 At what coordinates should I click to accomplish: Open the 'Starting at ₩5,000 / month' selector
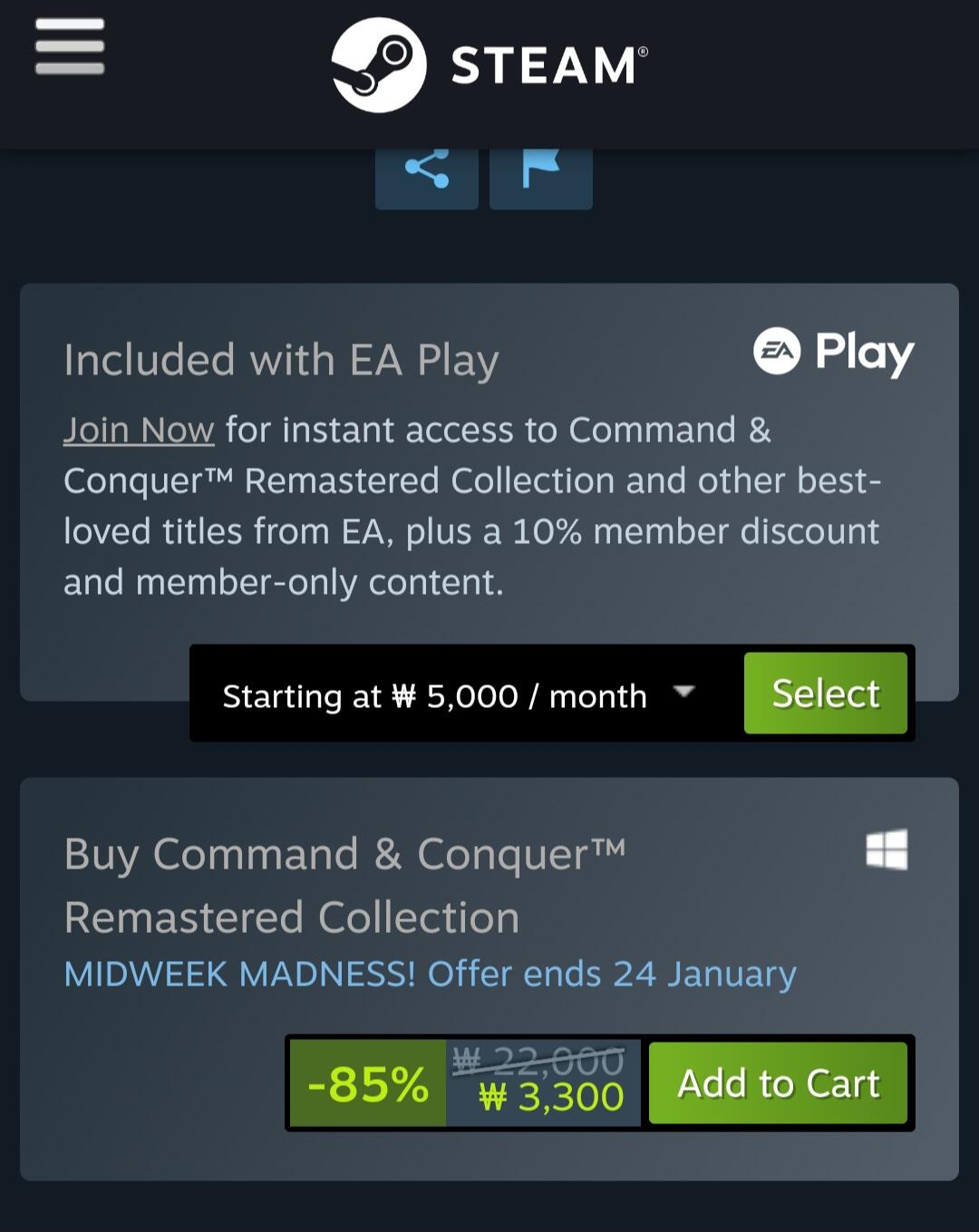point(435,696)
